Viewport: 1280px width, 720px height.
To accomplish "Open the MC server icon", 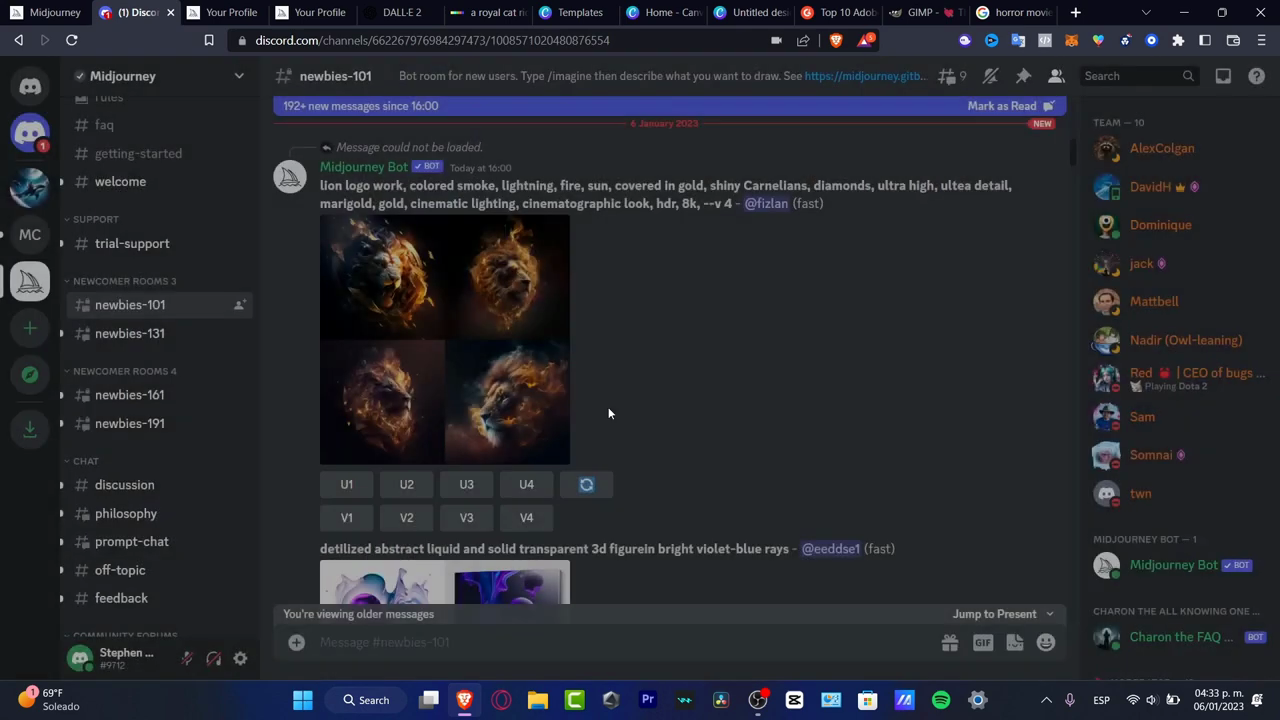I will (30, 235).
